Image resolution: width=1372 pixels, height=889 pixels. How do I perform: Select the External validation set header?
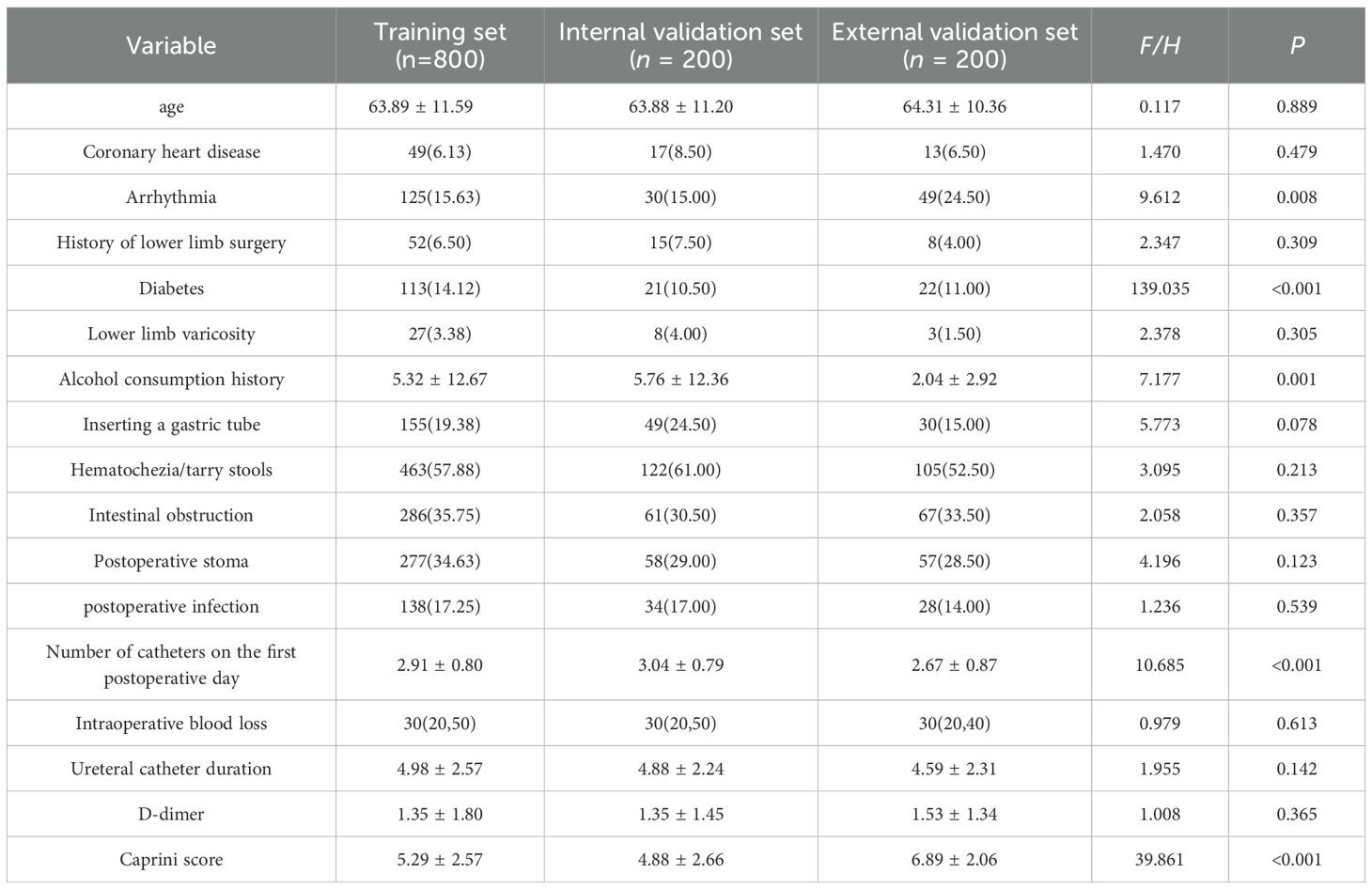(954, 45)
